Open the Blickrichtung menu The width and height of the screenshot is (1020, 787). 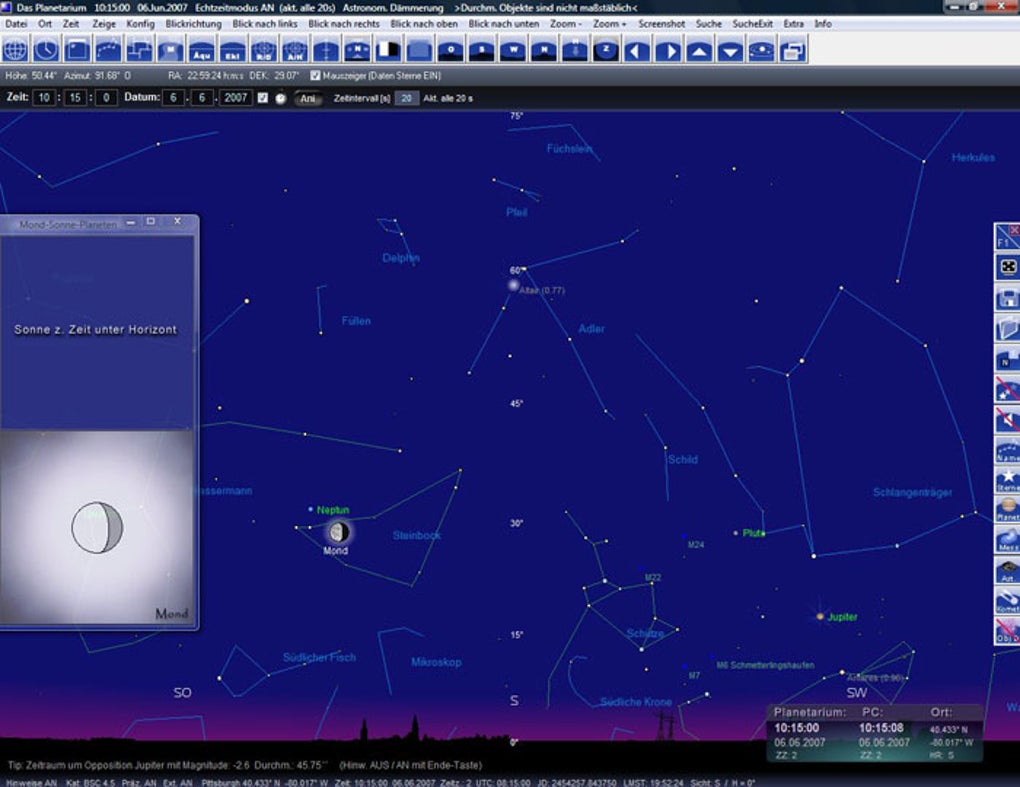tap(193, 23)
